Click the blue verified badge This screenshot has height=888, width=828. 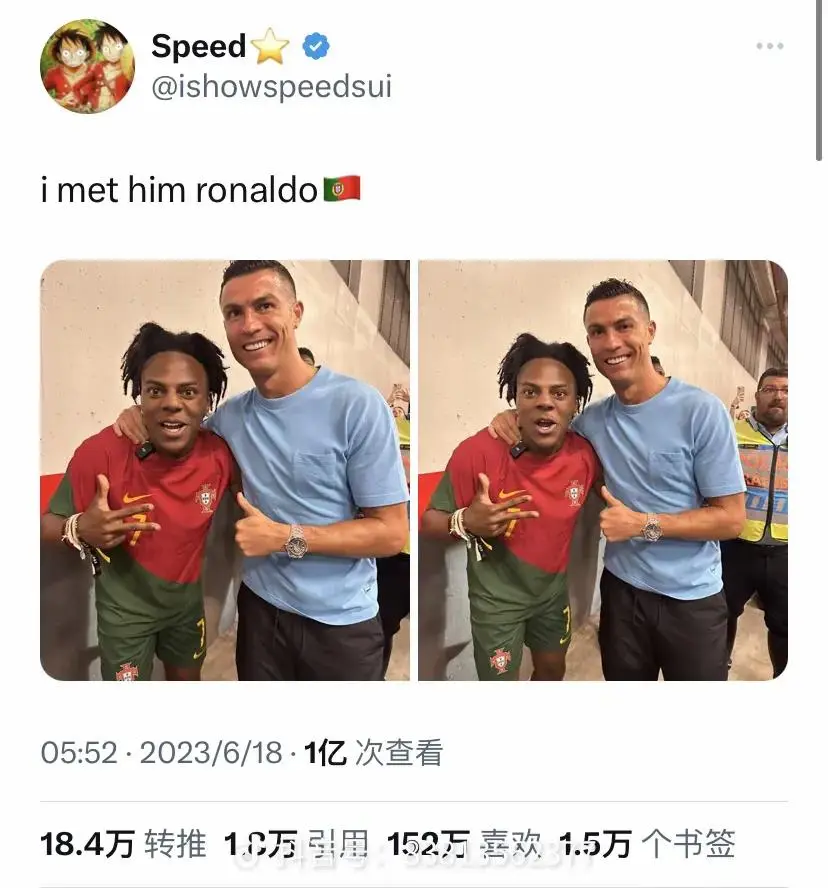(x=316, y=46)
